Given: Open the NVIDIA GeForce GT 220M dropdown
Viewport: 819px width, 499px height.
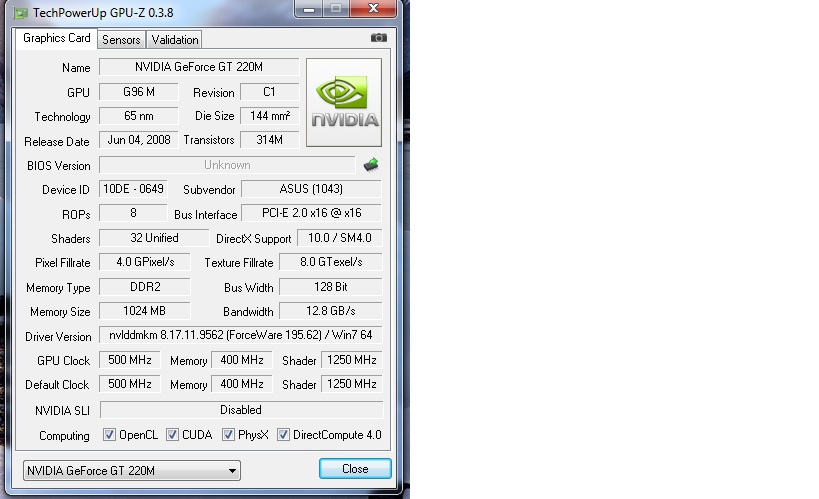Looking at the screenshot, I should [x=132, y=470].
